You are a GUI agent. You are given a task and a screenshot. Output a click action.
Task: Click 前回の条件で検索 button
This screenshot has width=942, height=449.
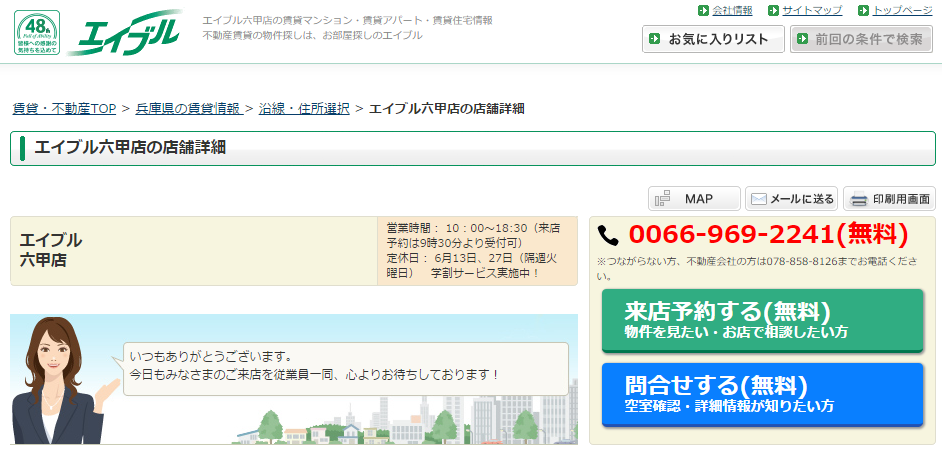tap(861, 39)
